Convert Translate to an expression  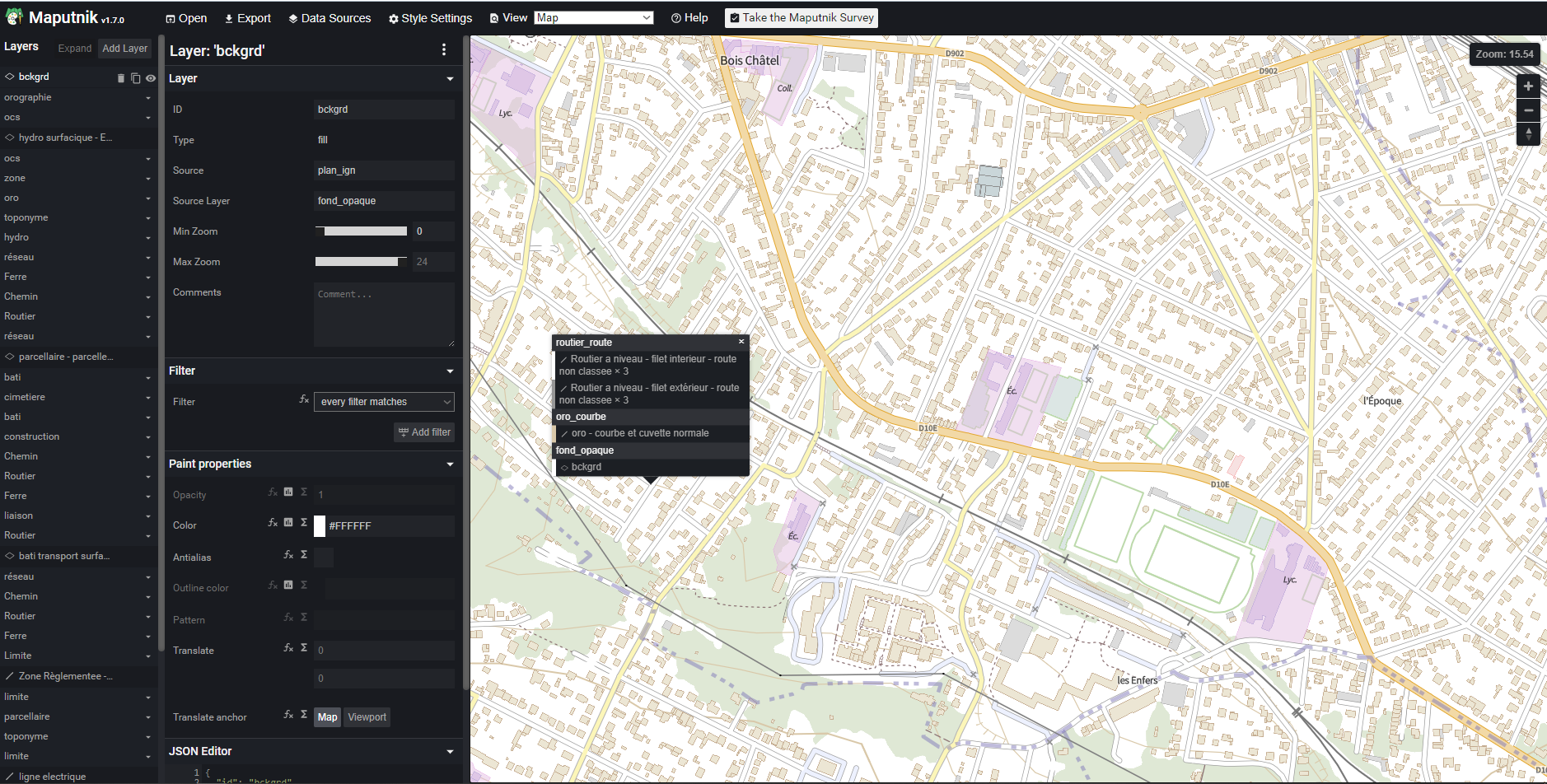click(x=288, y=647)
